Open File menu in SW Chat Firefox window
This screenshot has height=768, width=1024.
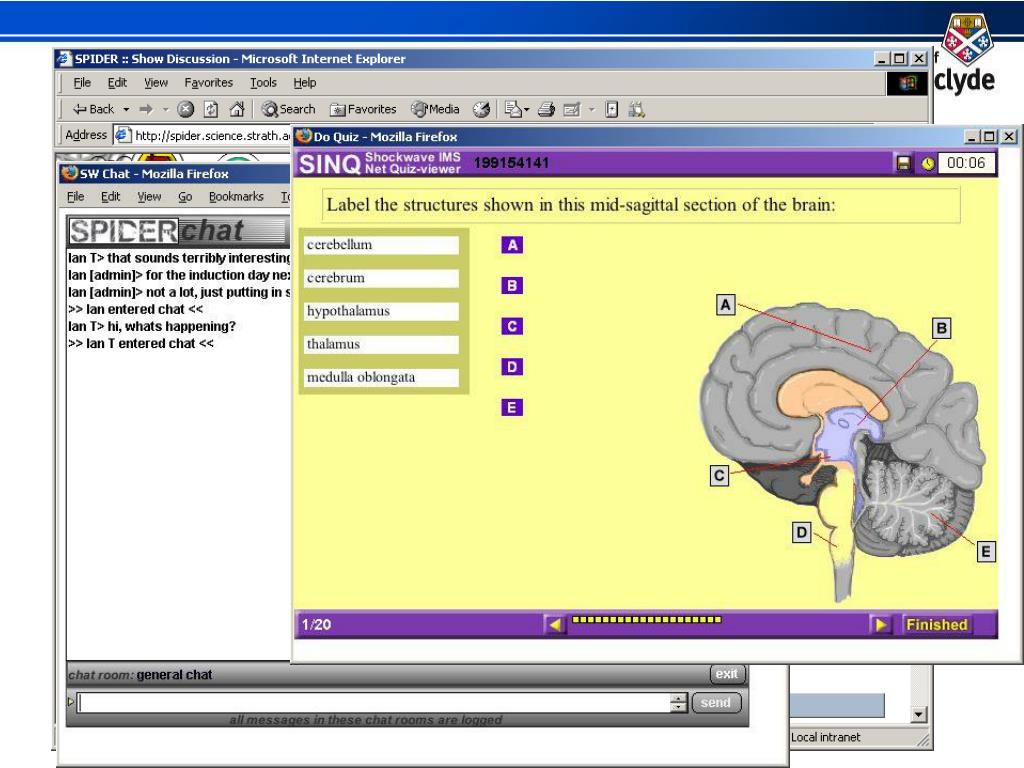(x=76, y=197)
